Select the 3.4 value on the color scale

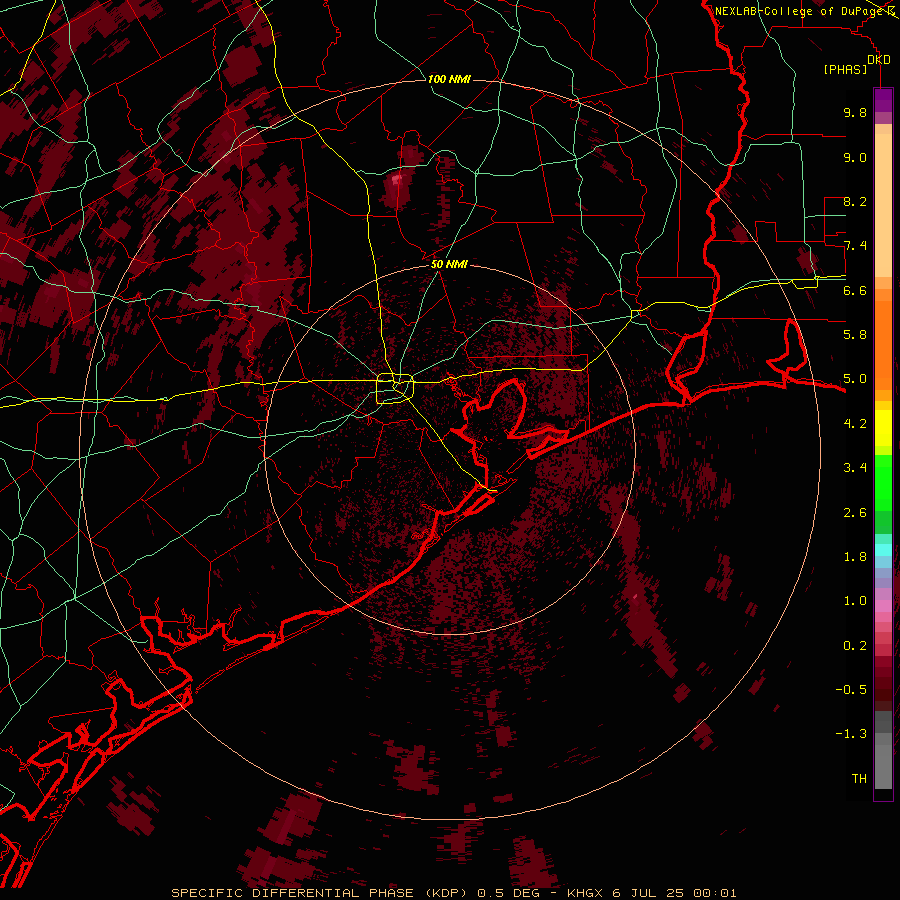click(x=855, y=468)
